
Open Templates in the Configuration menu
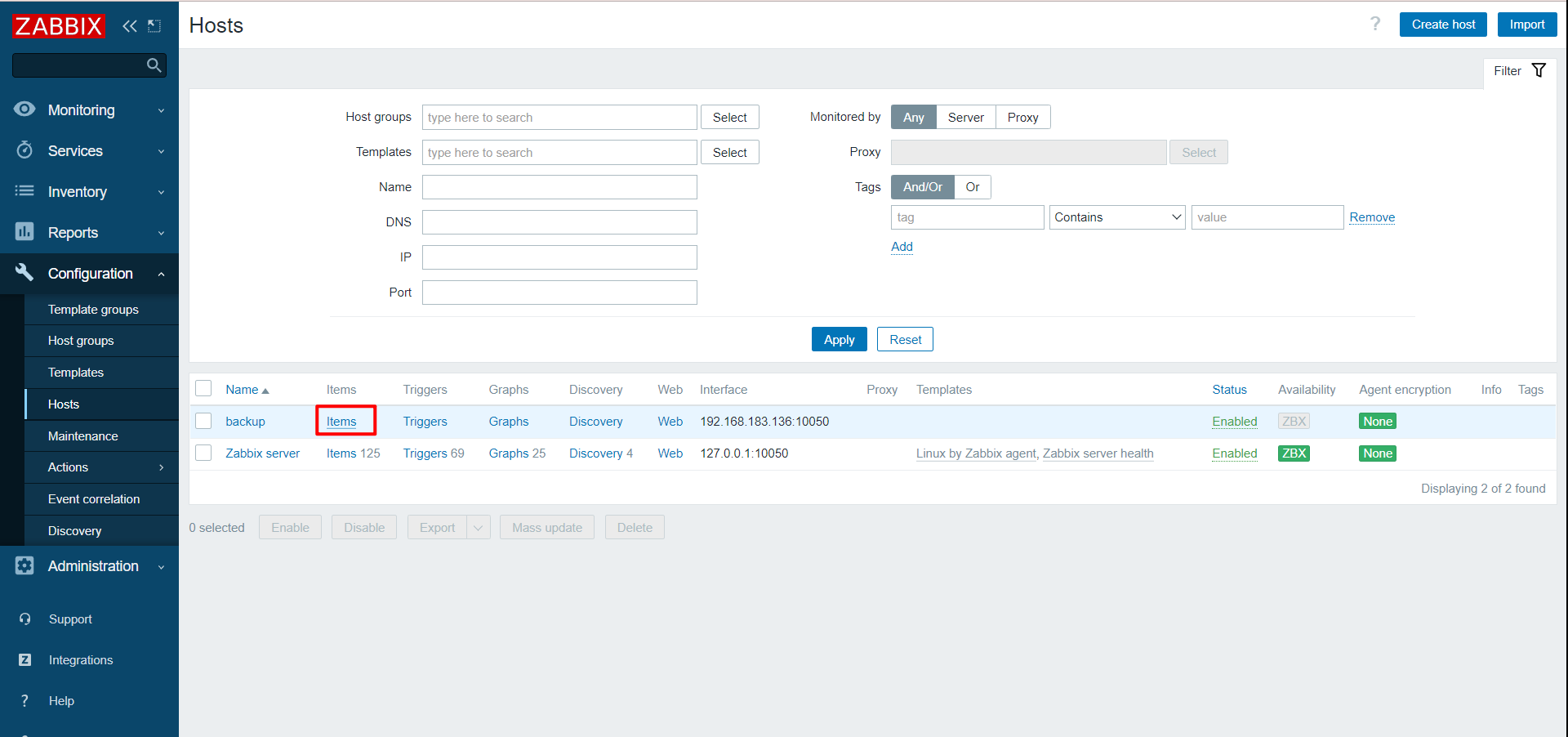(x=76, y=373)
